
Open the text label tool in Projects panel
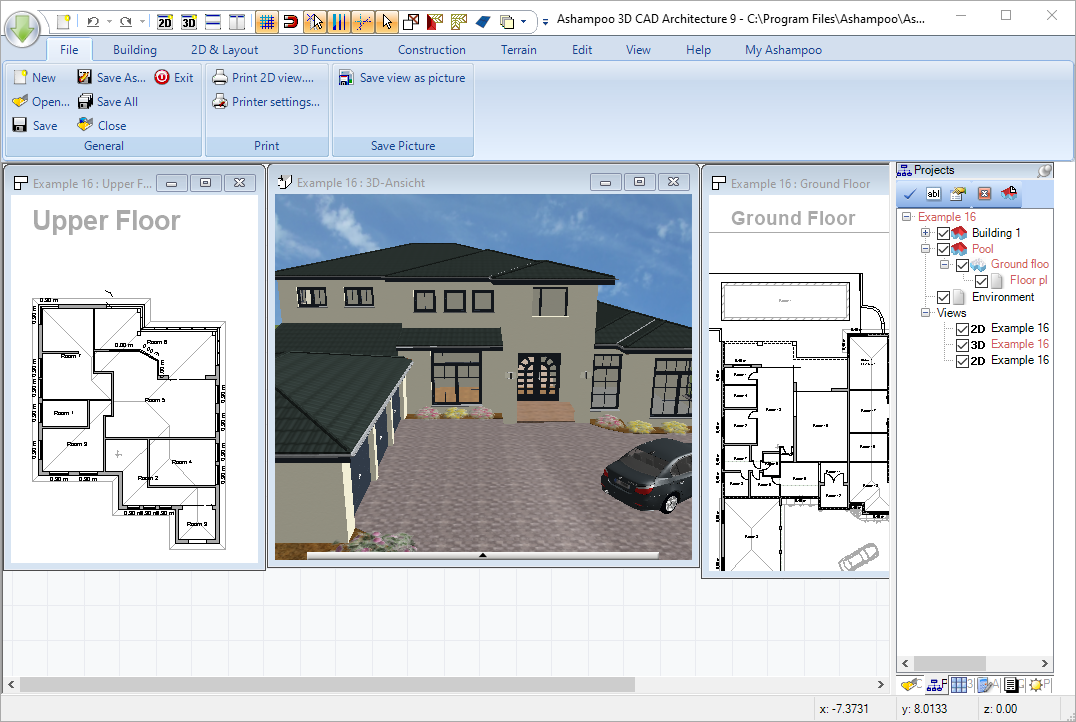tap(933, 193)
